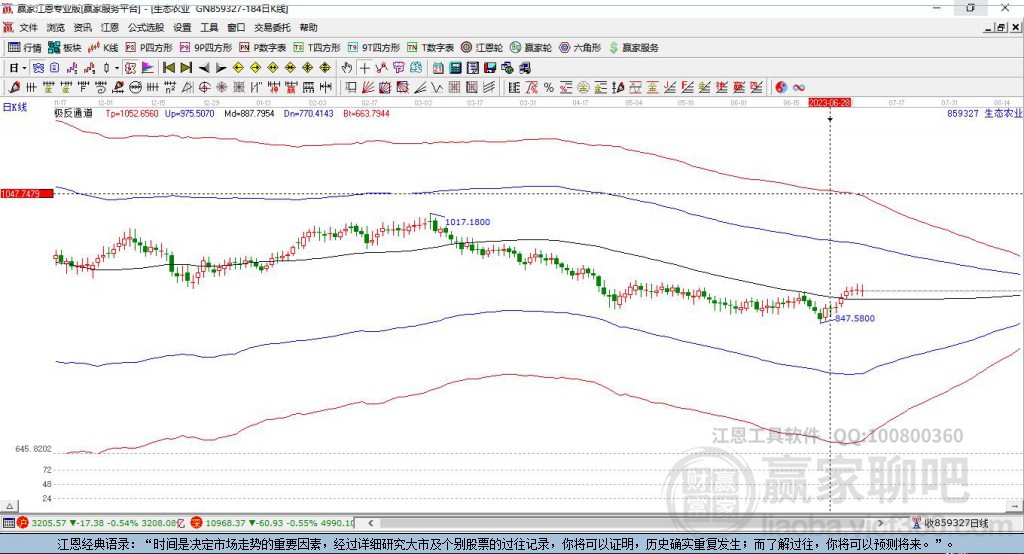Expand the 日 period dropdown arrow
1024x554 pixels.
24,68
